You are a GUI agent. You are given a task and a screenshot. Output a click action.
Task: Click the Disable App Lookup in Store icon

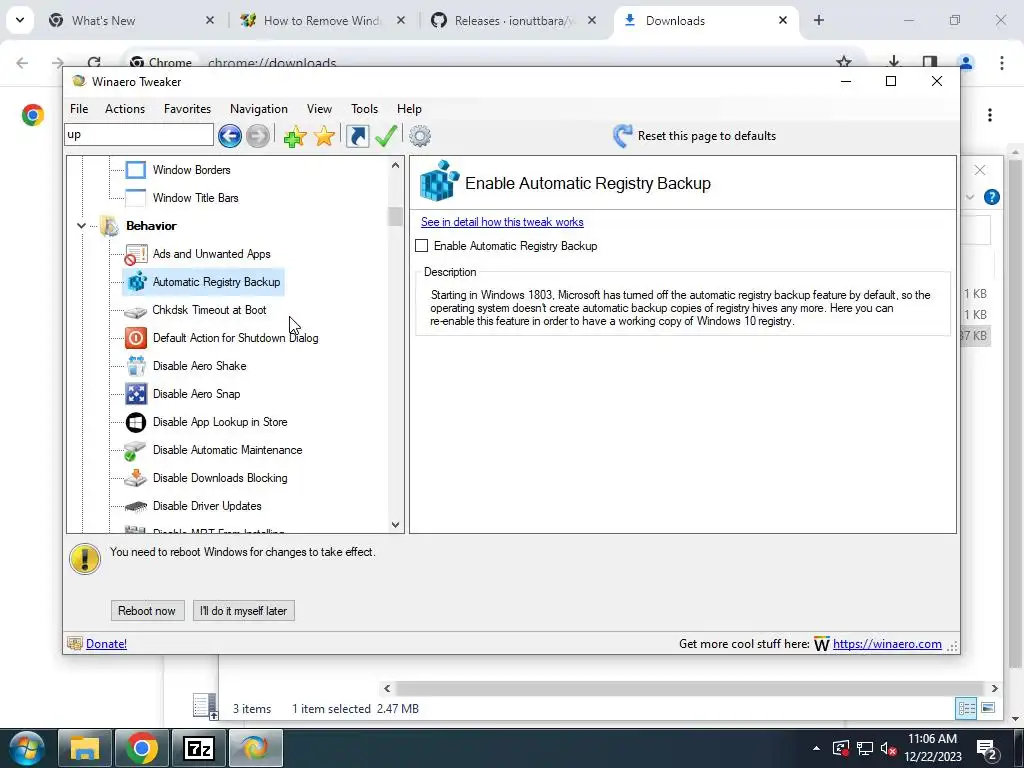pos(136,422)
